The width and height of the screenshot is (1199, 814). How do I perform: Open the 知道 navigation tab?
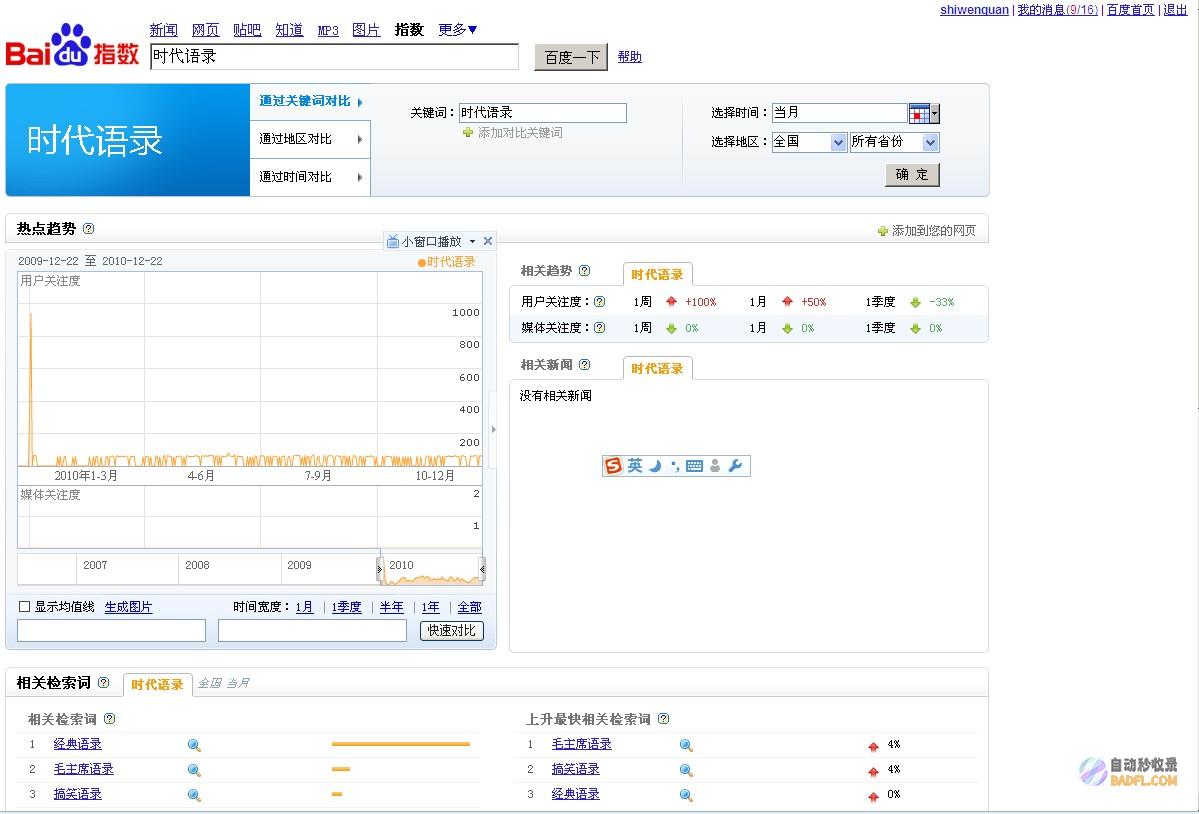(289, 30)
